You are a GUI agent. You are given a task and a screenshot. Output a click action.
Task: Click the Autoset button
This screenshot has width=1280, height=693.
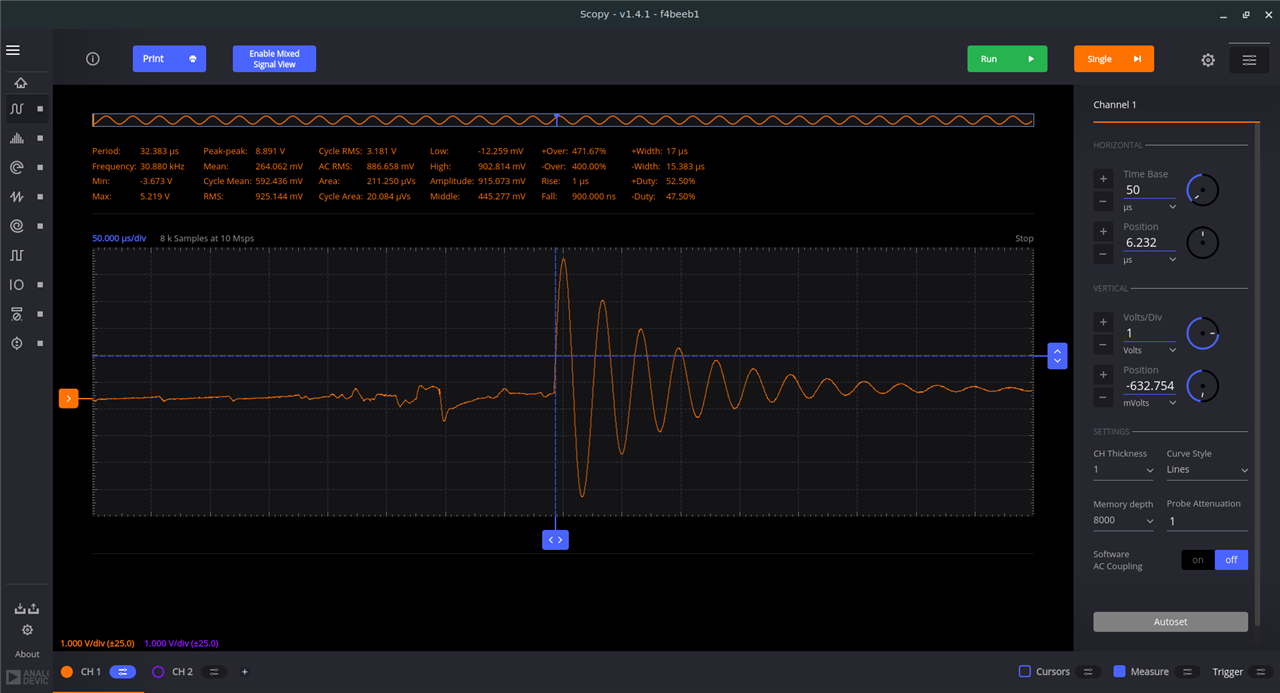(x=1170, y=622)
